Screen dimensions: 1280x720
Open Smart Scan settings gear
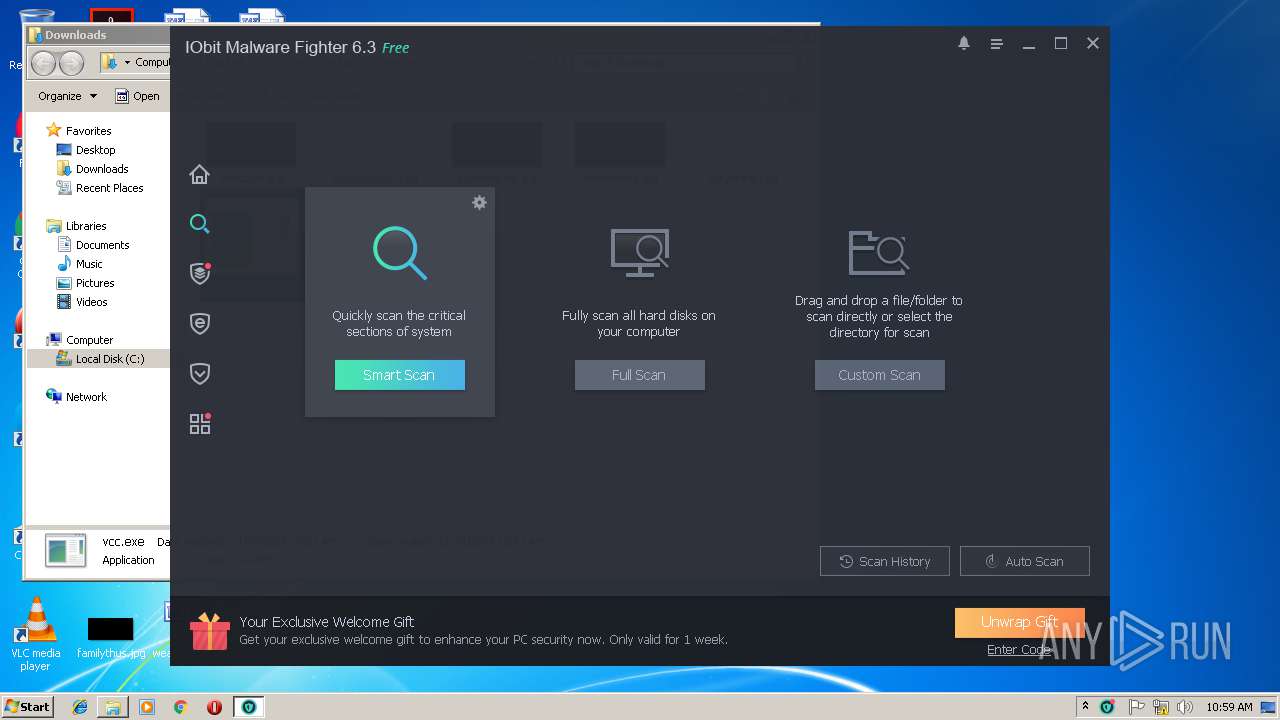click(479, 203)
